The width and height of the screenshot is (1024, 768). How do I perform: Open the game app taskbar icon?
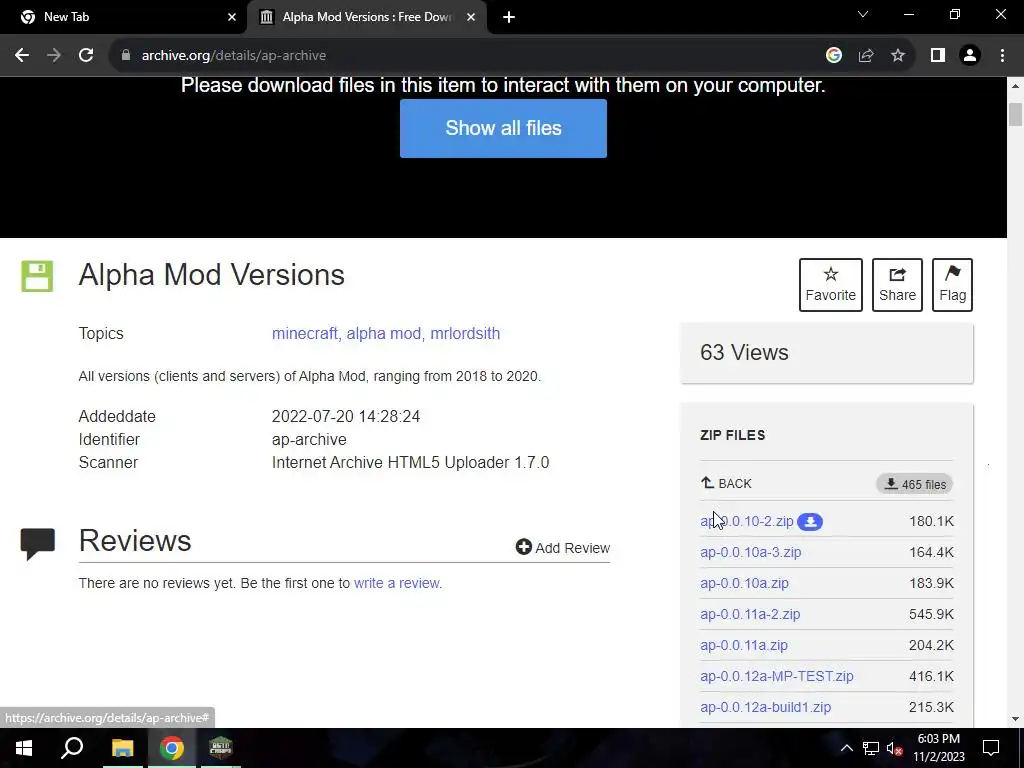(221, 748)
